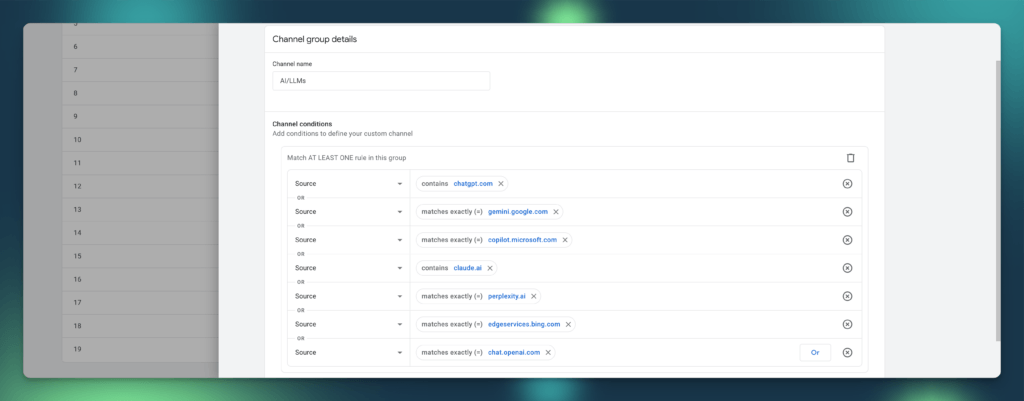Select row 10 in the background list

pos(140,140)
